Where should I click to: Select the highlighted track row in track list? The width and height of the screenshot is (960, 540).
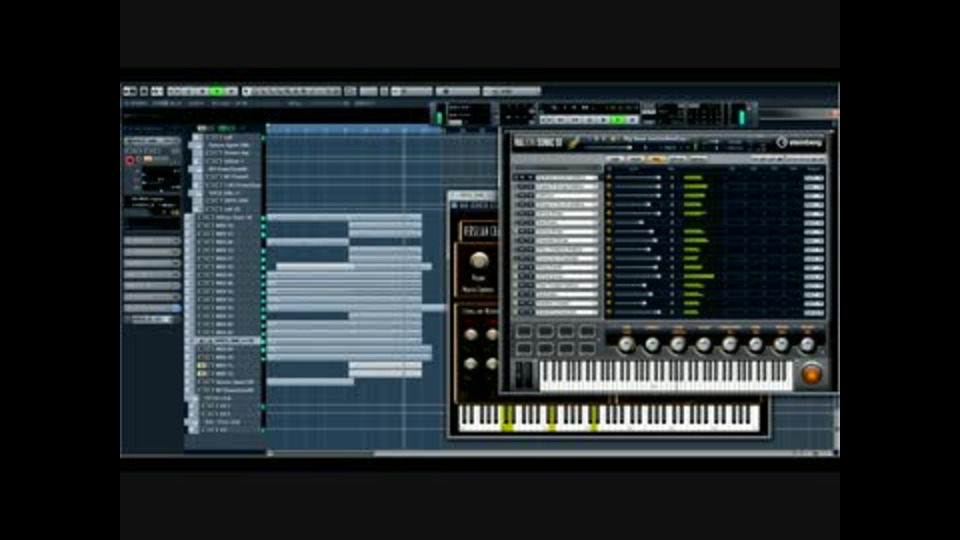227,340
